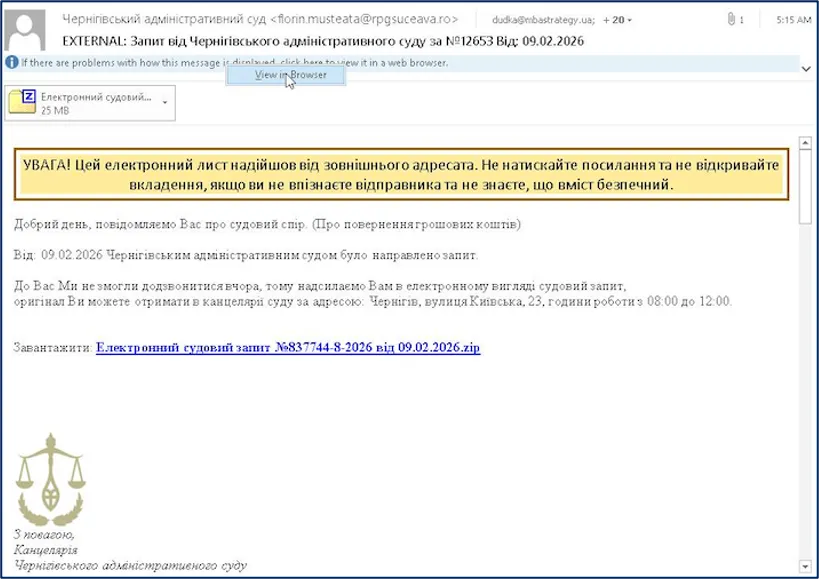Screen dimensions: 820x580
Task: Click the blue info icon in message bar
Action: [x=12, y=62]
